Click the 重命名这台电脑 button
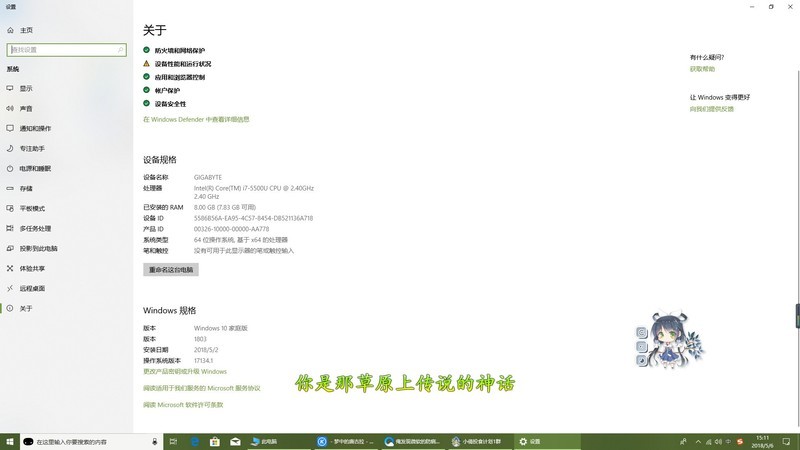The height and width of the screenshot is (450, 800). click(171, 269)
